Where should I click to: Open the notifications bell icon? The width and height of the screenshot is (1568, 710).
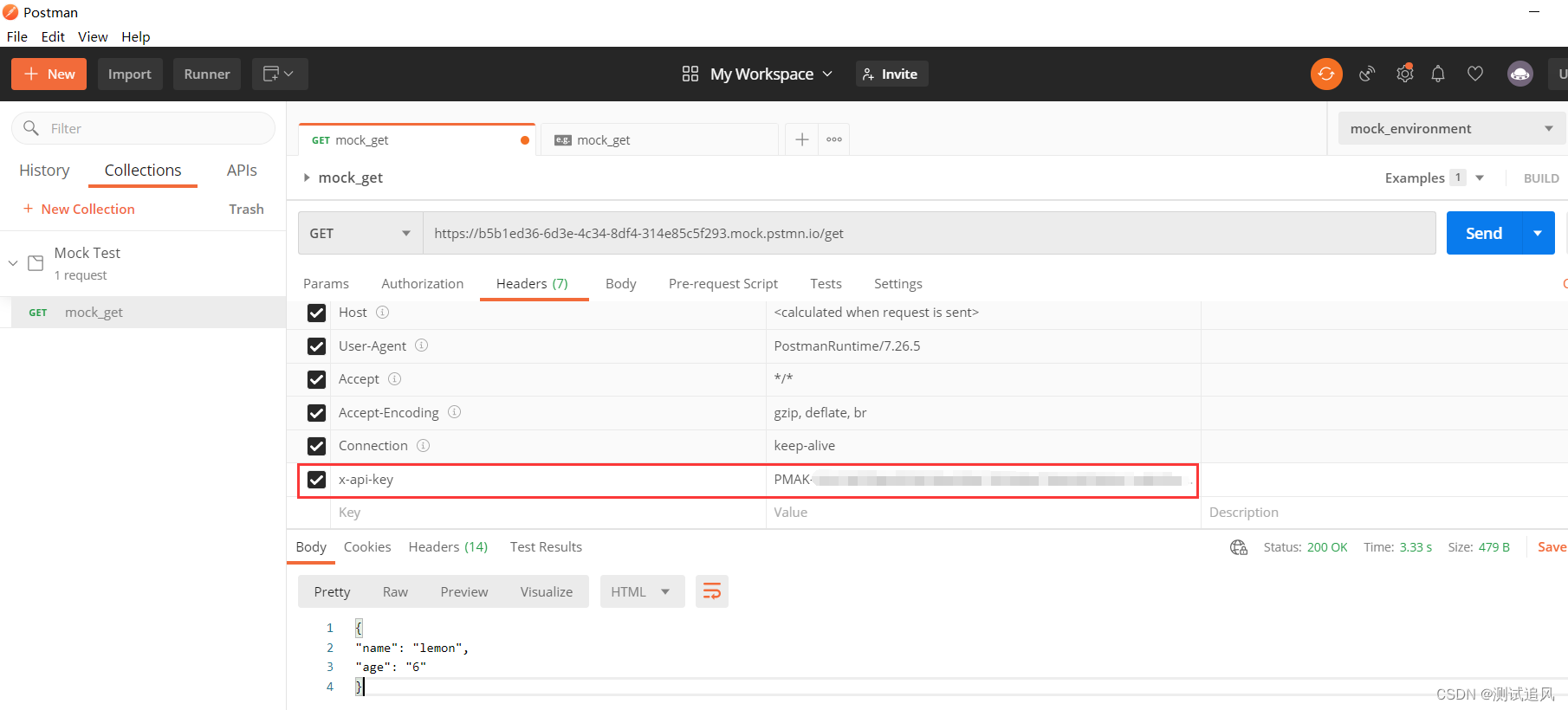click(x=1438, y=74)
